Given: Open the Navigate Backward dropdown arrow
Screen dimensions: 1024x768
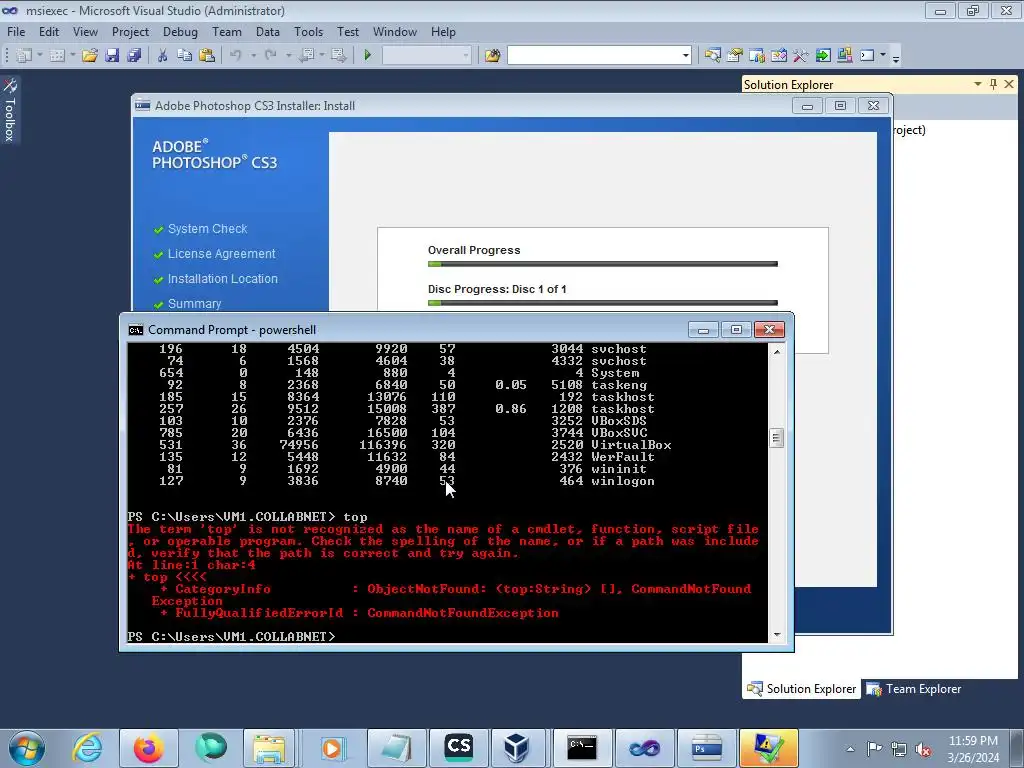Looking at the screenshot, I should [x=322, y=56].
